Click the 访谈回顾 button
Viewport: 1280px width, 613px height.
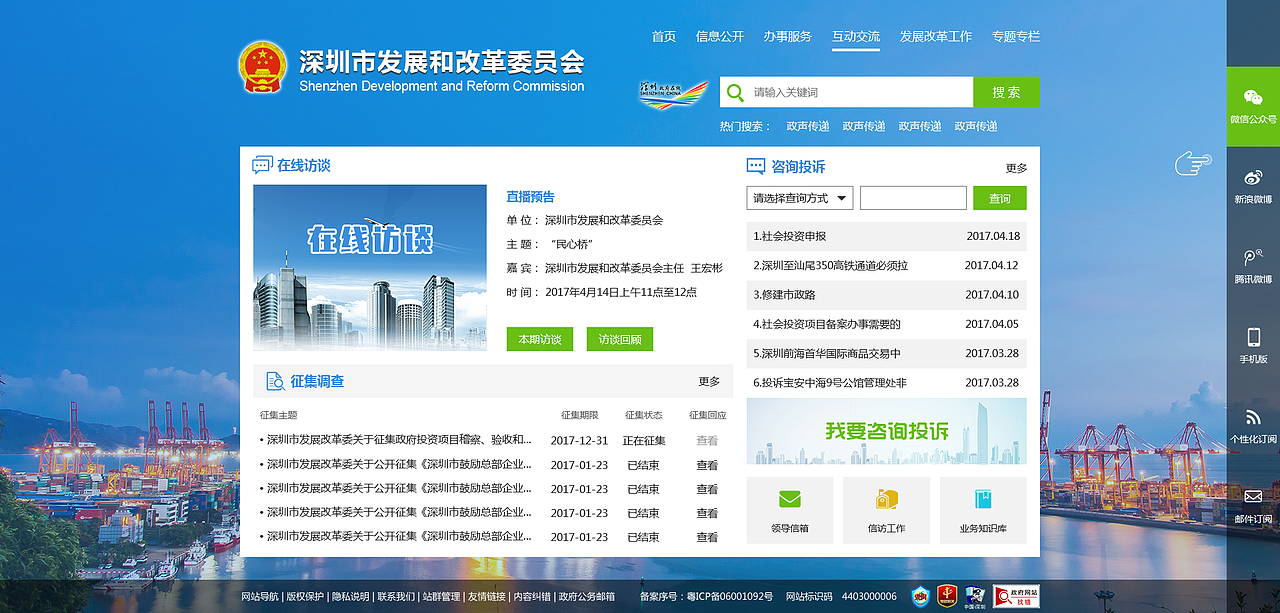620,339
